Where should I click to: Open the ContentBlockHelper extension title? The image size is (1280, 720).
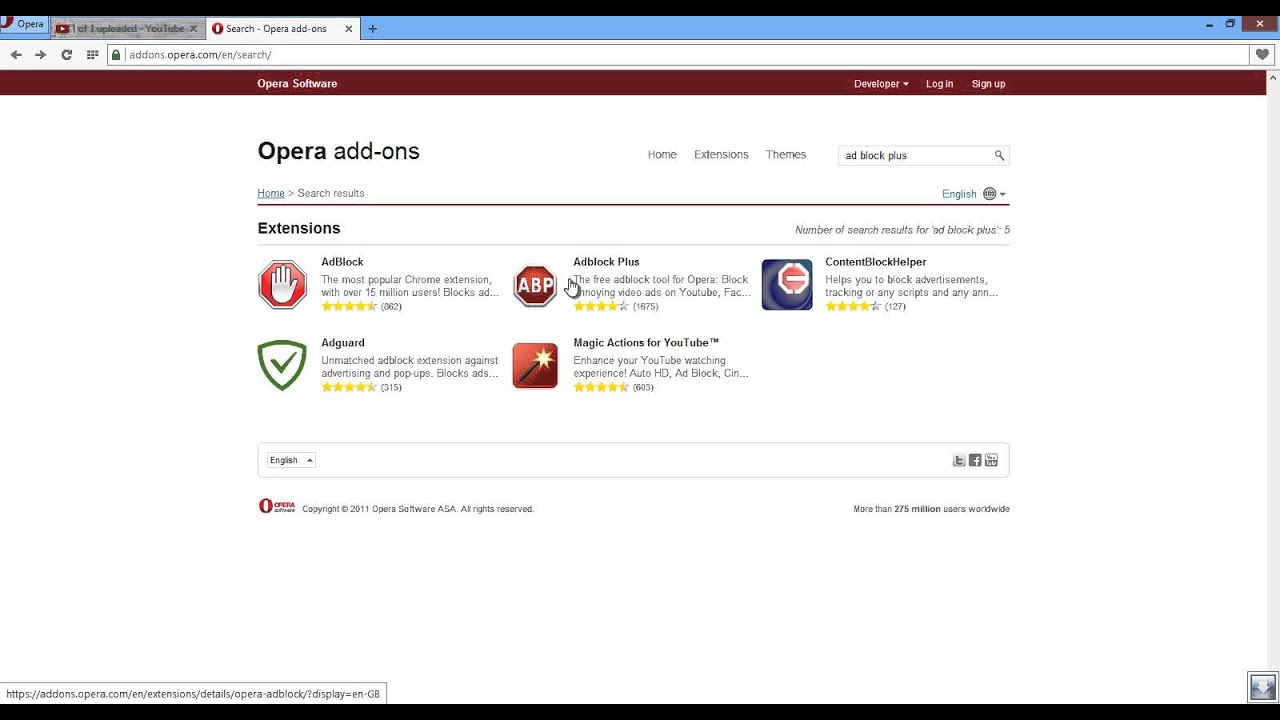click(x=876, y=262)
